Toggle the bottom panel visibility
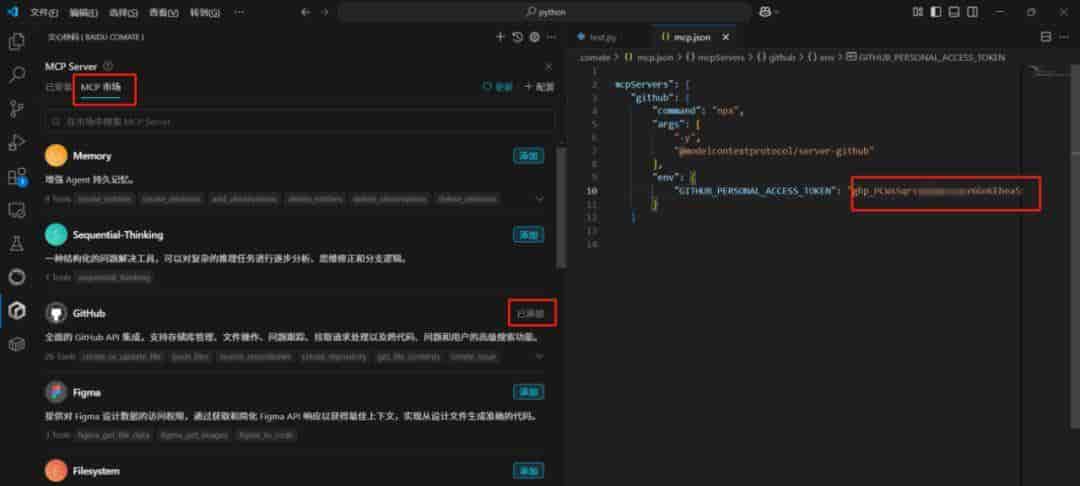The height and width of the screenshot is (486, 1080). [x=954, y=12]
